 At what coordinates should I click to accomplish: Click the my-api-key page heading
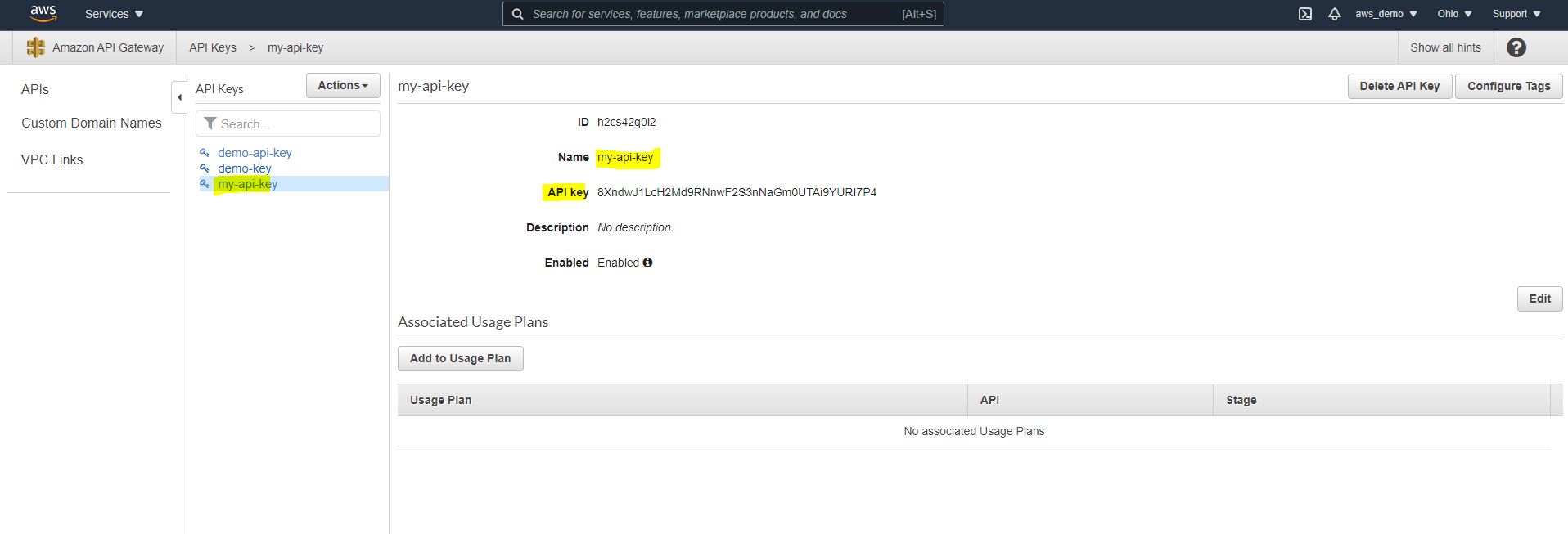tap(433, 86)
